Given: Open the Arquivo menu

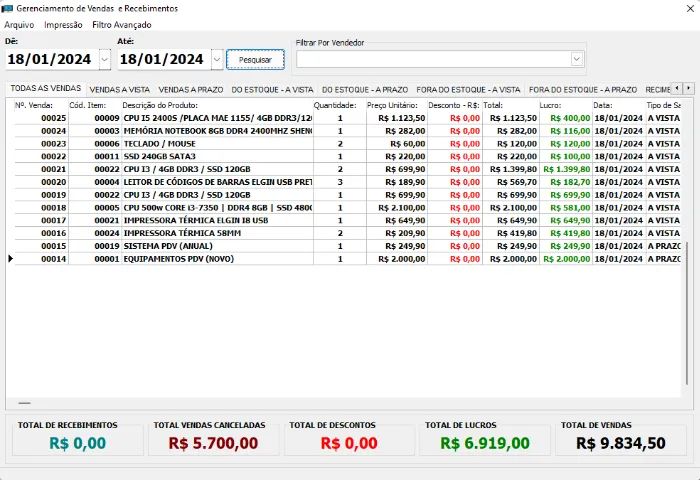Looking at the screenshot, I should click(19, 25).
